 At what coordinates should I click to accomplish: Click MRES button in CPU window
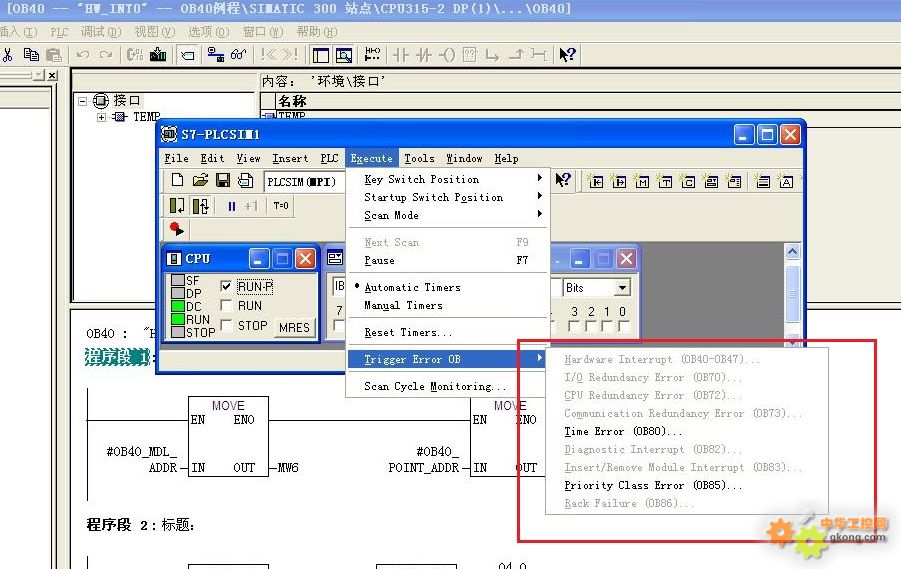tap(294, 328)
